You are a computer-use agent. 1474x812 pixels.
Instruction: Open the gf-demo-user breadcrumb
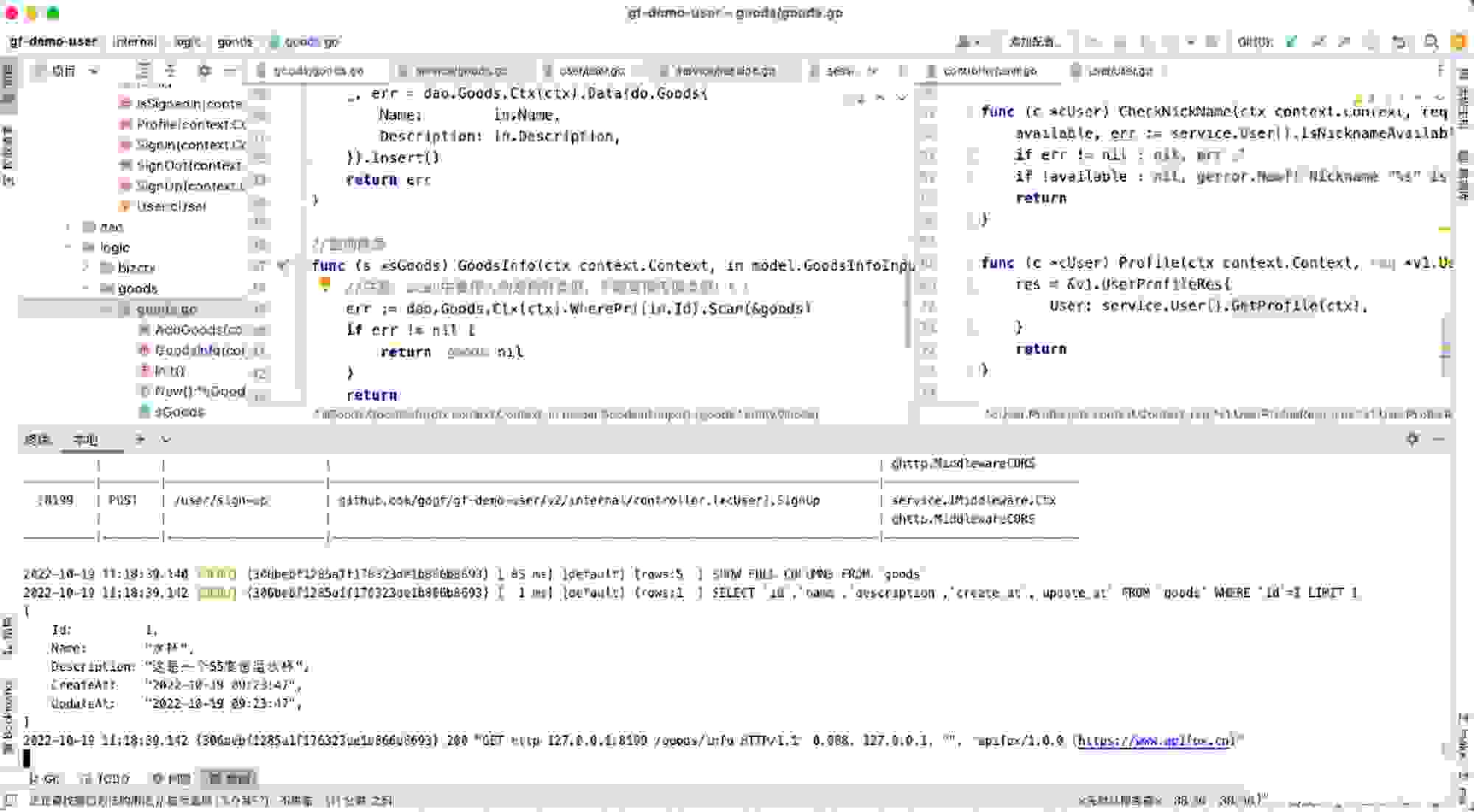pyautogui.click(x=53, y=42)
